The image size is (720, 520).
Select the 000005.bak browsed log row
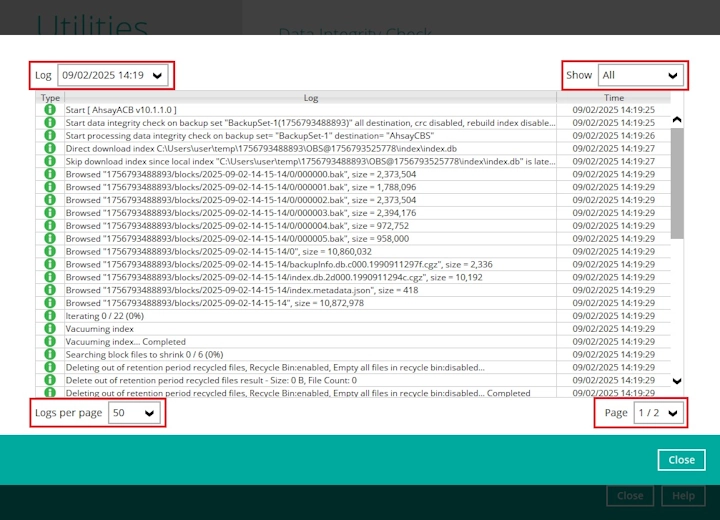click(x=310, y=239)
